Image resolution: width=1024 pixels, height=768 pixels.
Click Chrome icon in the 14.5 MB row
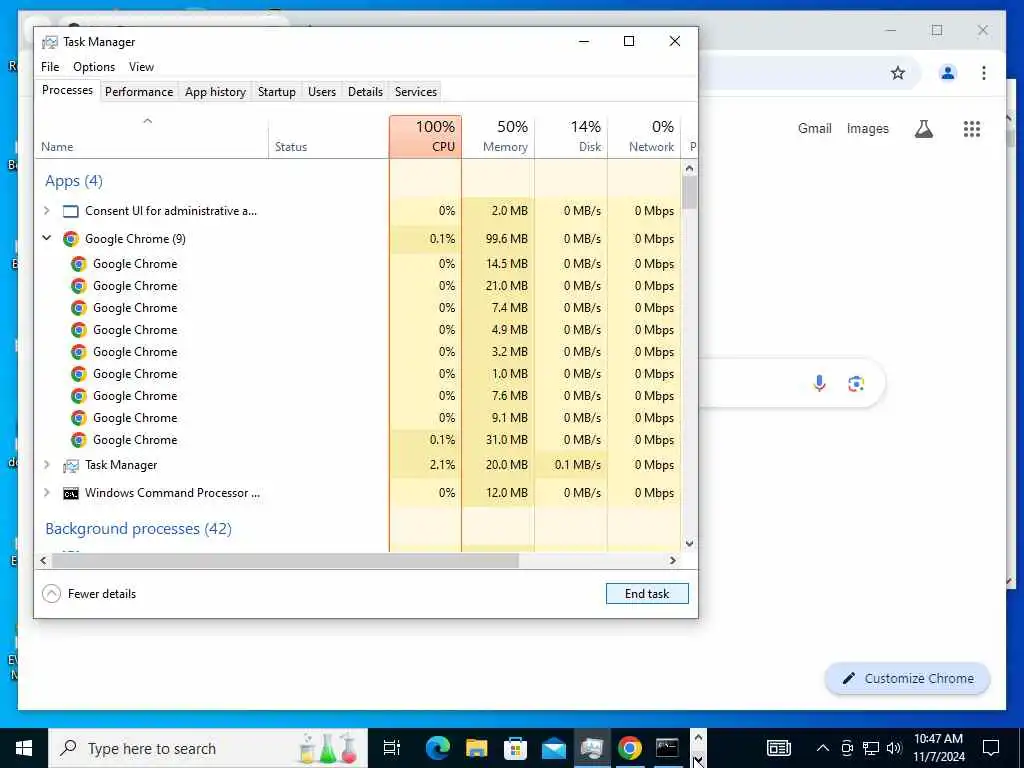(x=78, y=264)
